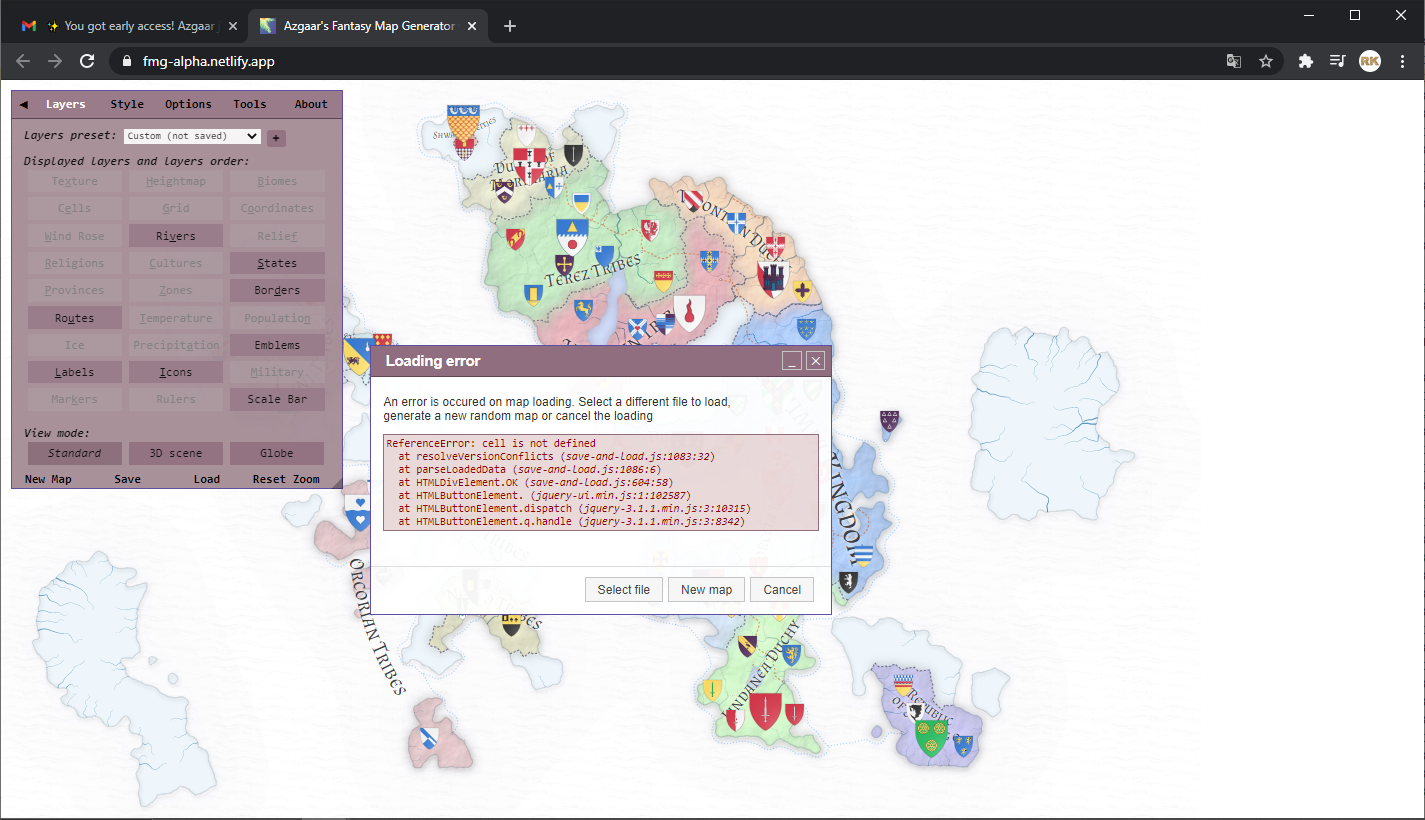This screenshot has height=820, width=1425.
Task: Open Google Translate icon in the address bar
Action: (1233, 61)
